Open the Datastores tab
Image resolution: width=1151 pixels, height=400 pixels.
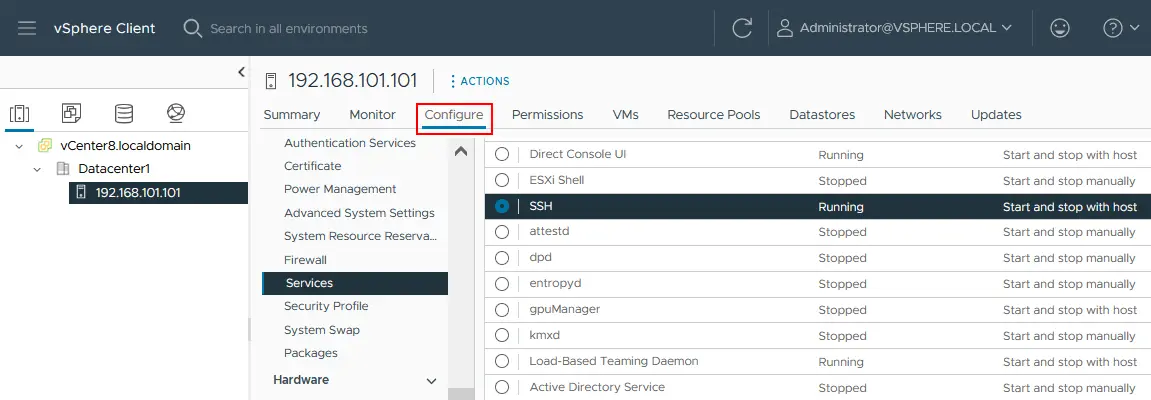pyautogui.click(x=822, y=114)
